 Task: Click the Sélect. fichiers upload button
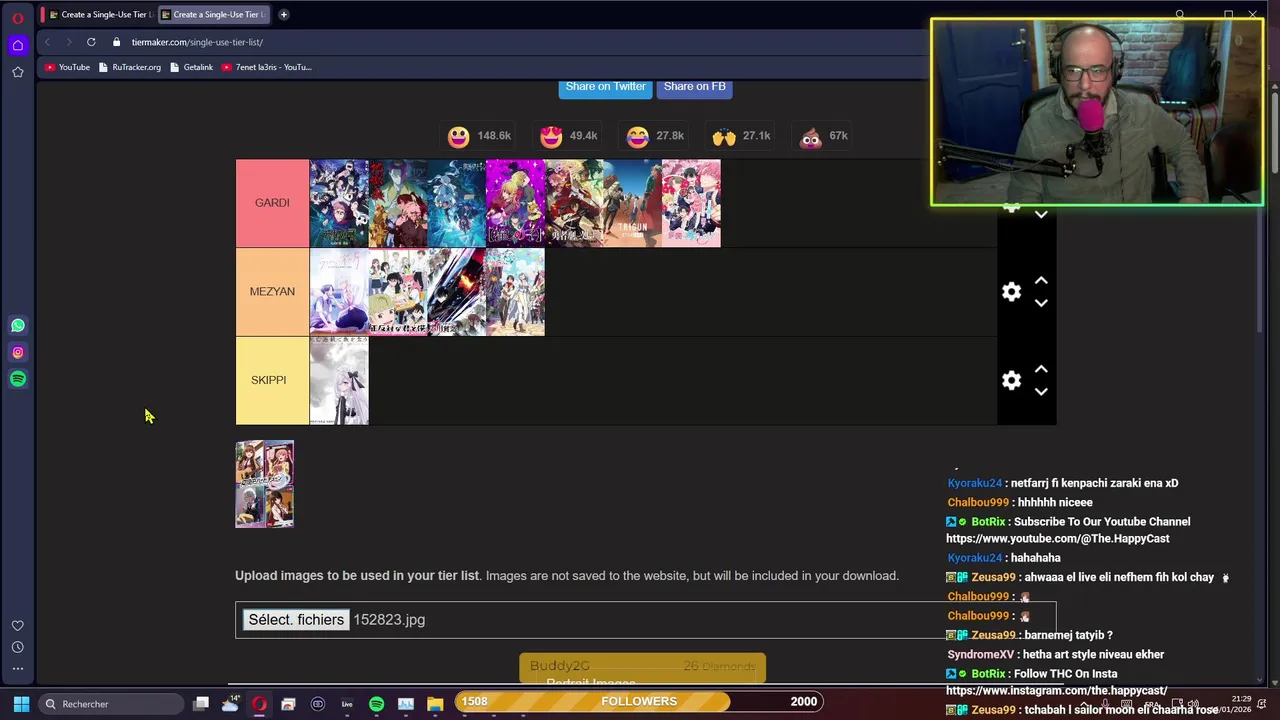tap(296, 620)
